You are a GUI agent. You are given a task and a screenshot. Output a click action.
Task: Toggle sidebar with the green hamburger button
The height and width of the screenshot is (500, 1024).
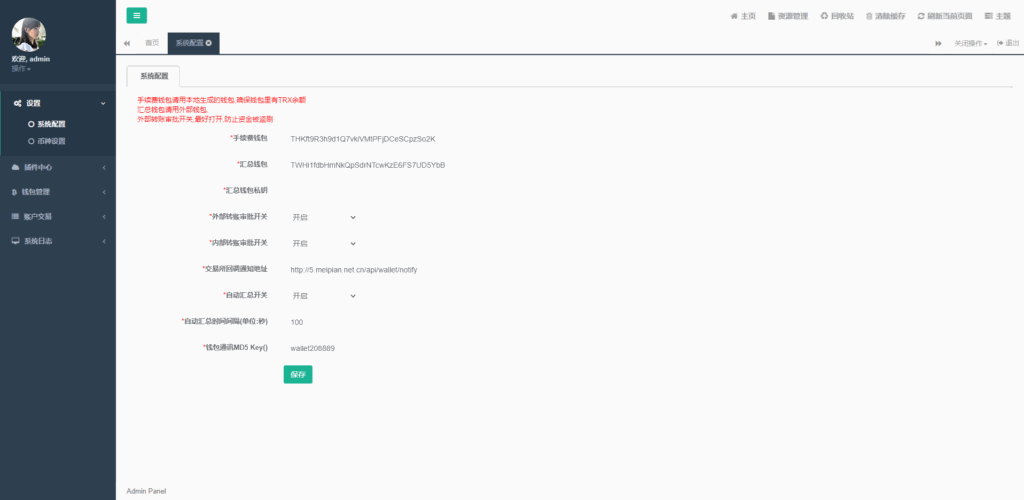136,15
